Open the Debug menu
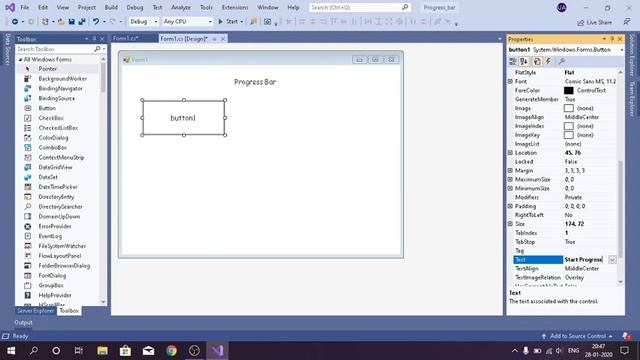The height and width of the screenshot is (360, 640). 135,8
